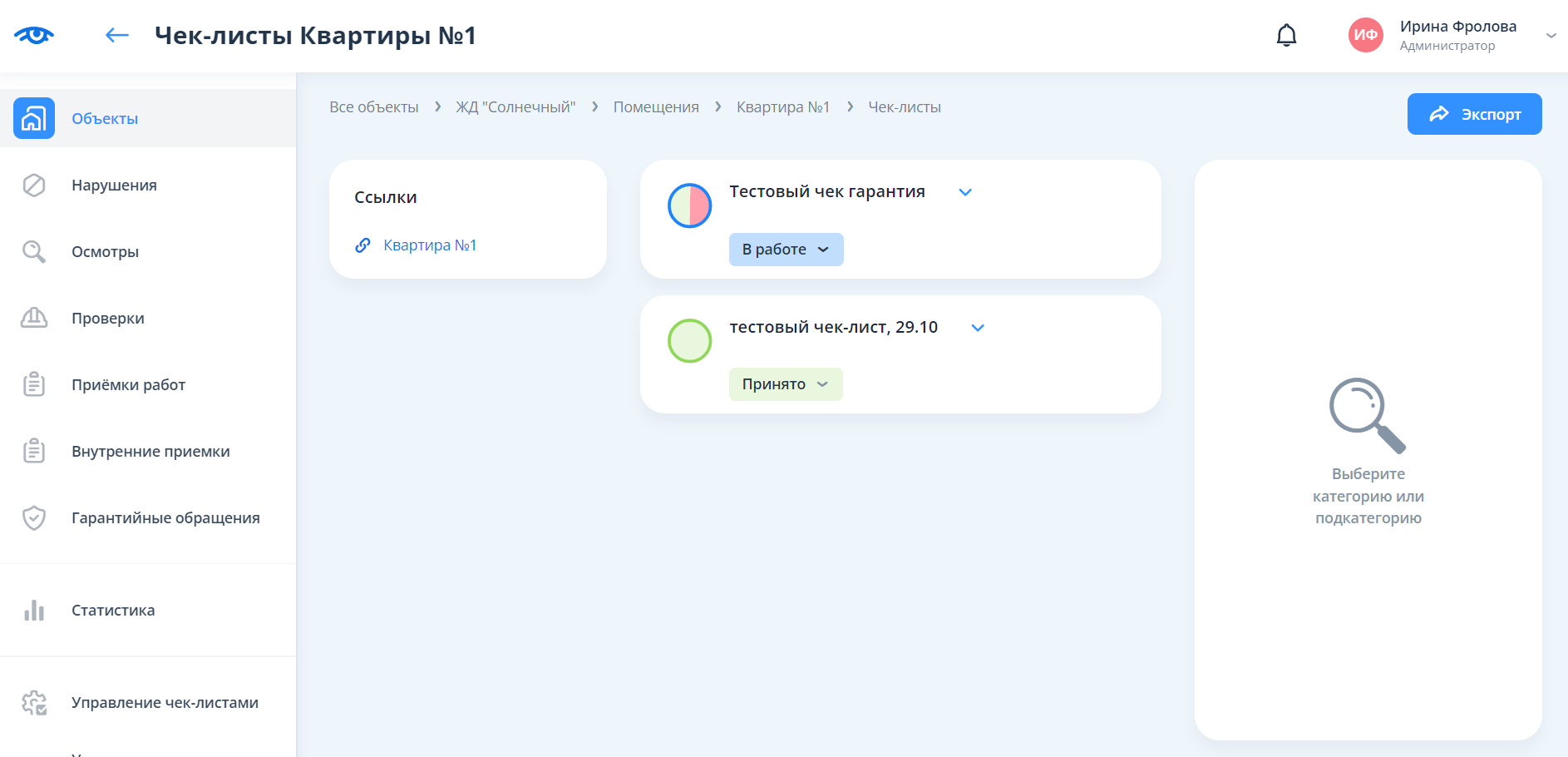Select Приёмки работ menu item
Image resolution: width=1568 pixels, height=757 pixels.
128,384
